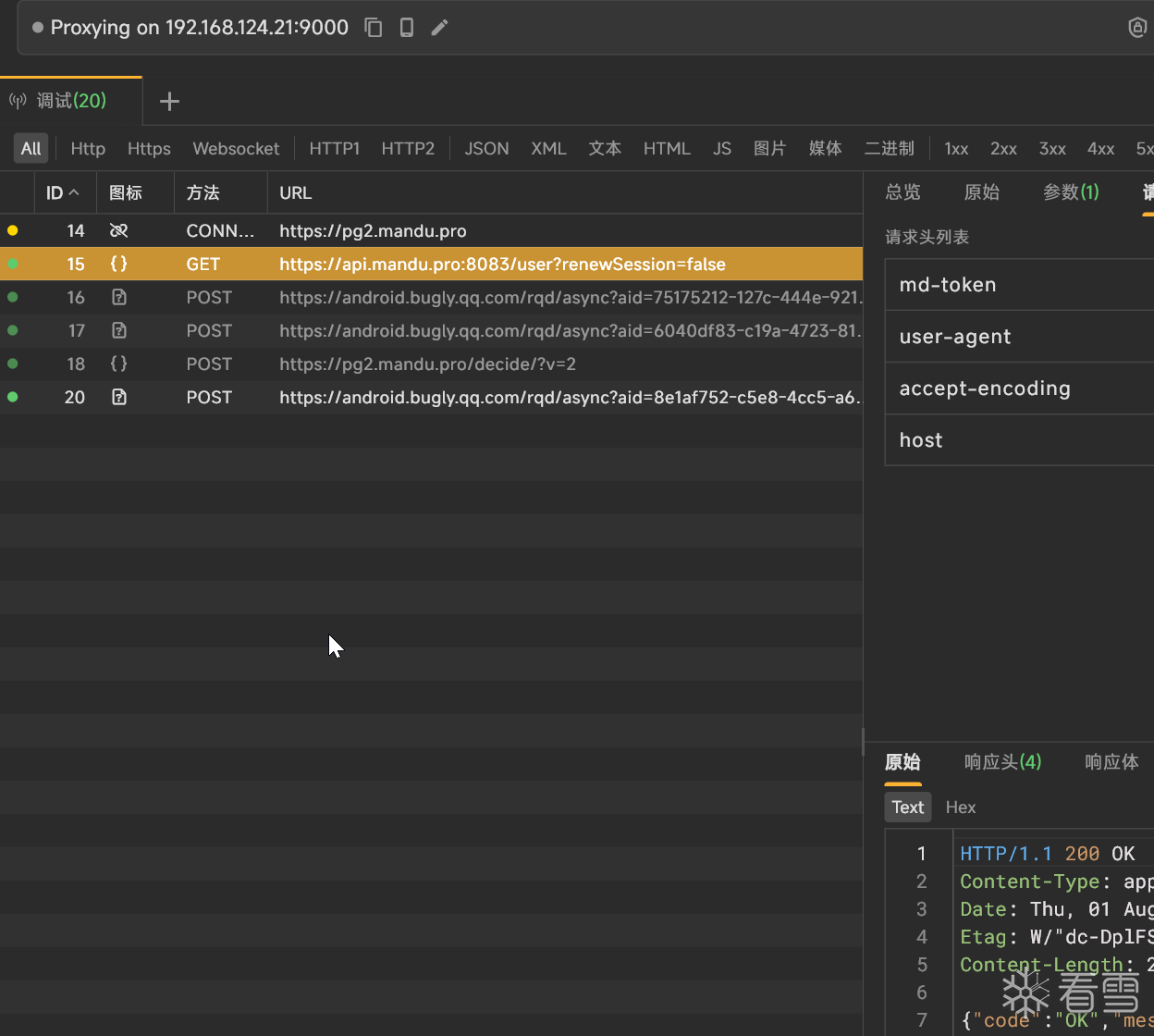Enable the JSON filter
Viewport: 1154px width, 1036px height.
click(x=486, y=148)
